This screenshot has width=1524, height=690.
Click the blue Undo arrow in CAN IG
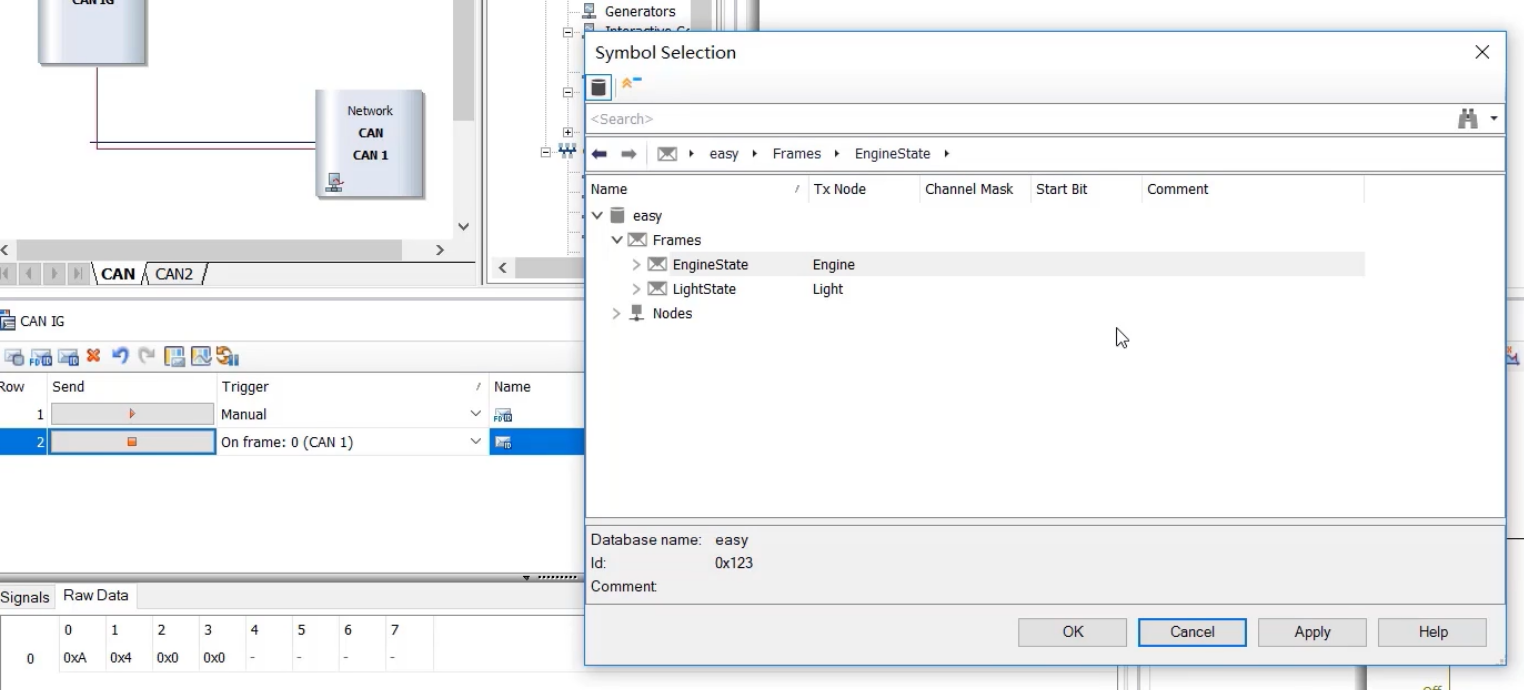[x=120, y=355]
